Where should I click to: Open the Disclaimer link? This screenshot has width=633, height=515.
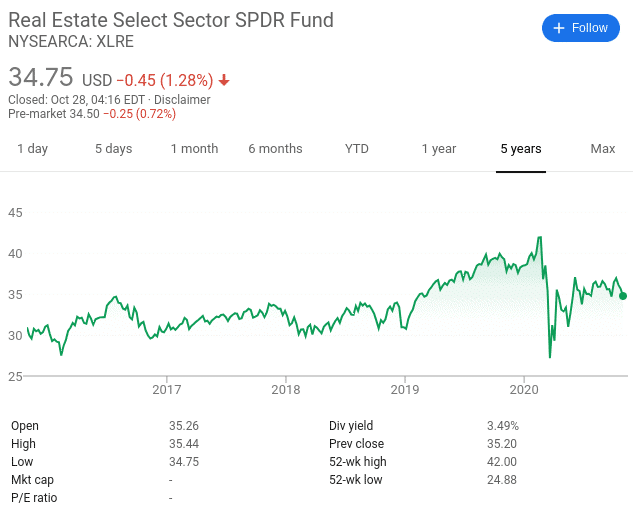pos(182,100)
